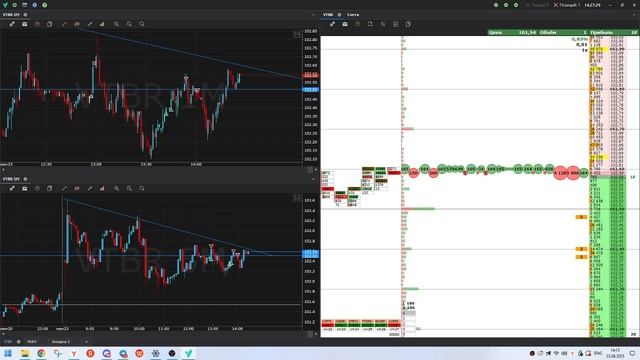Switch to Вкладка 2 workspace tab
The width and height of the screenshot is (640, 360).
pyautogui.click(x=61, y=342)
